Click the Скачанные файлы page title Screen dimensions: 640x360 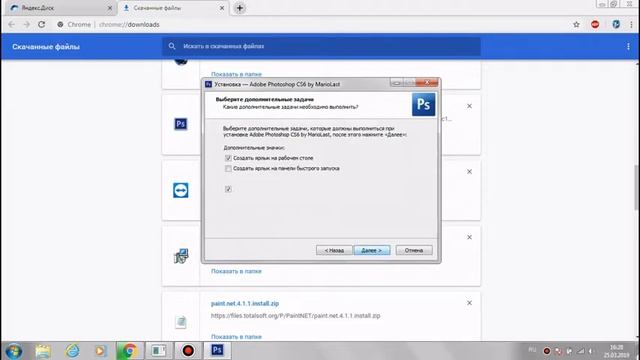click(46, 47)
